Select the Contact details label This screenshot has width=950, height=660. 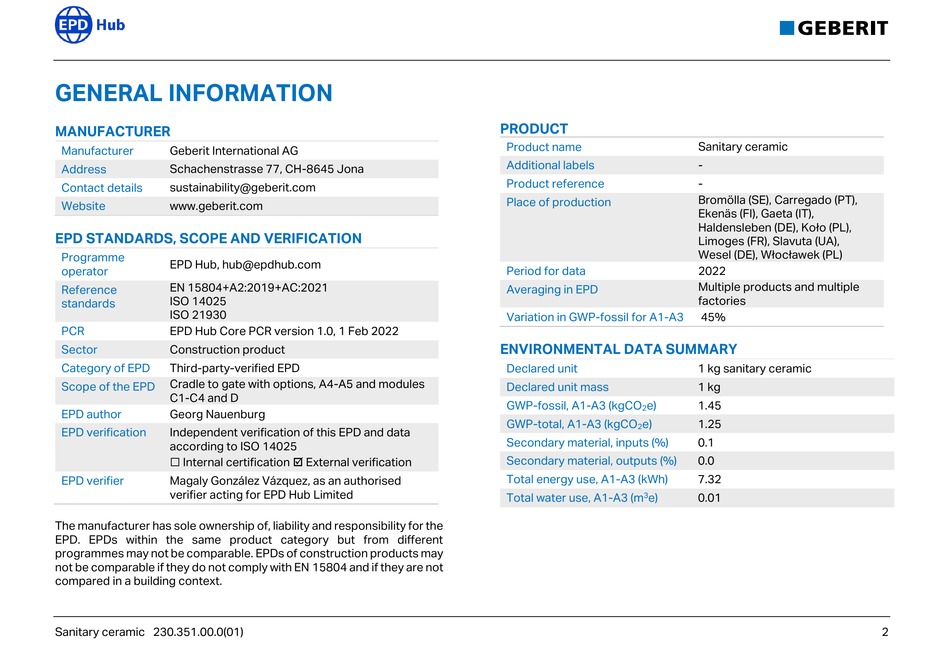[102, 188]
